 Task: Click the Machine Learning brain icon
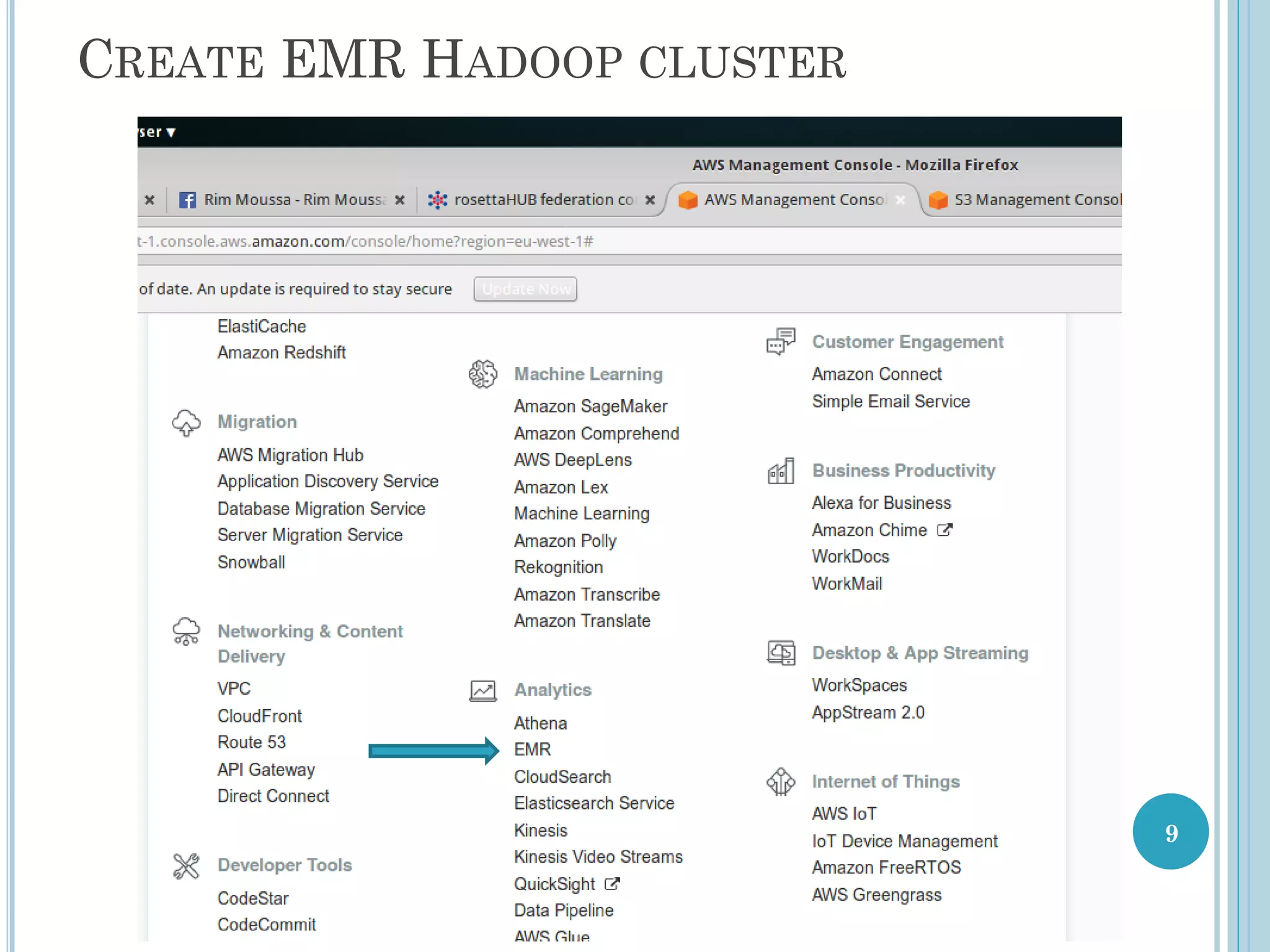coord(483,374)
